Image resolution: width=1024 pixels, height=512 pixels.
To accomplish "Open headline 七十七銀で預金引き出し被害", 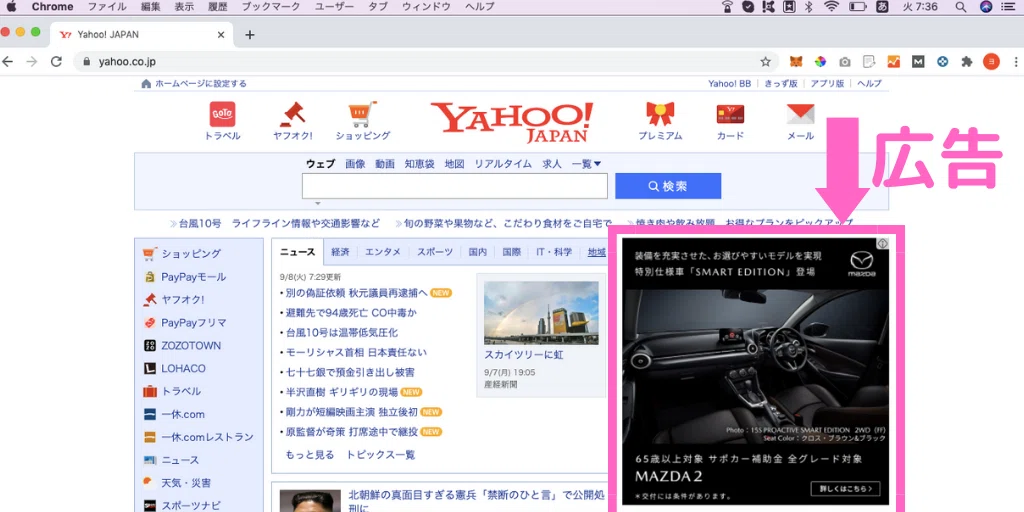I will [349, 372].
